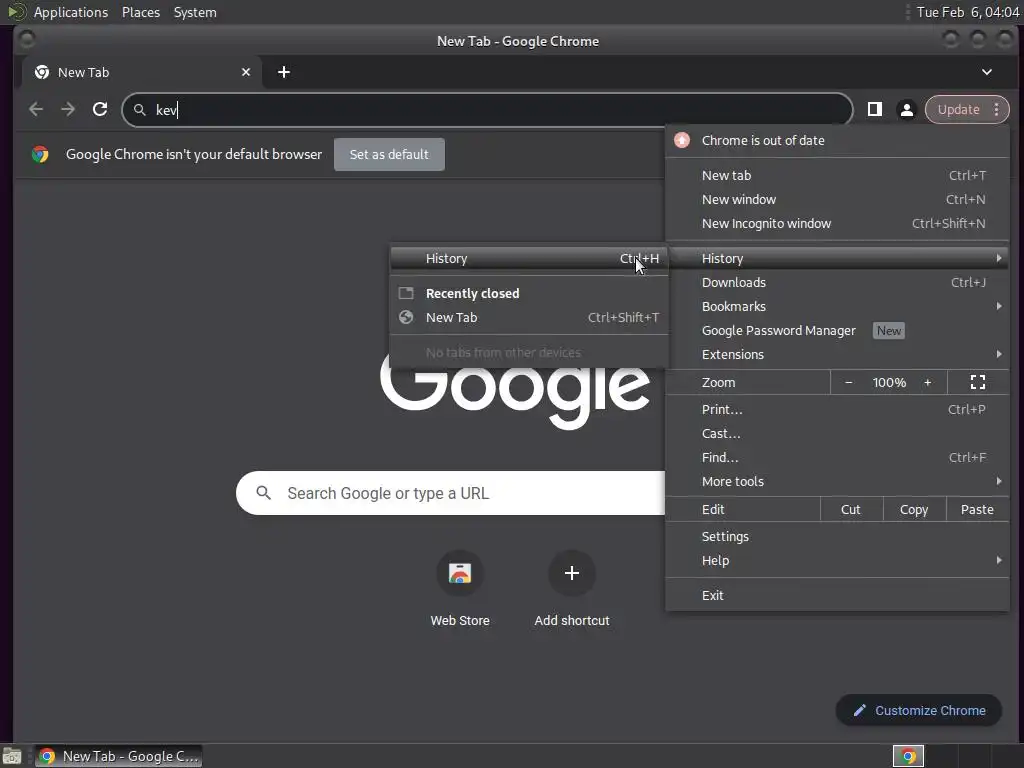Click the Set as default button
The image size is (1024, 768).
[389, 154]
